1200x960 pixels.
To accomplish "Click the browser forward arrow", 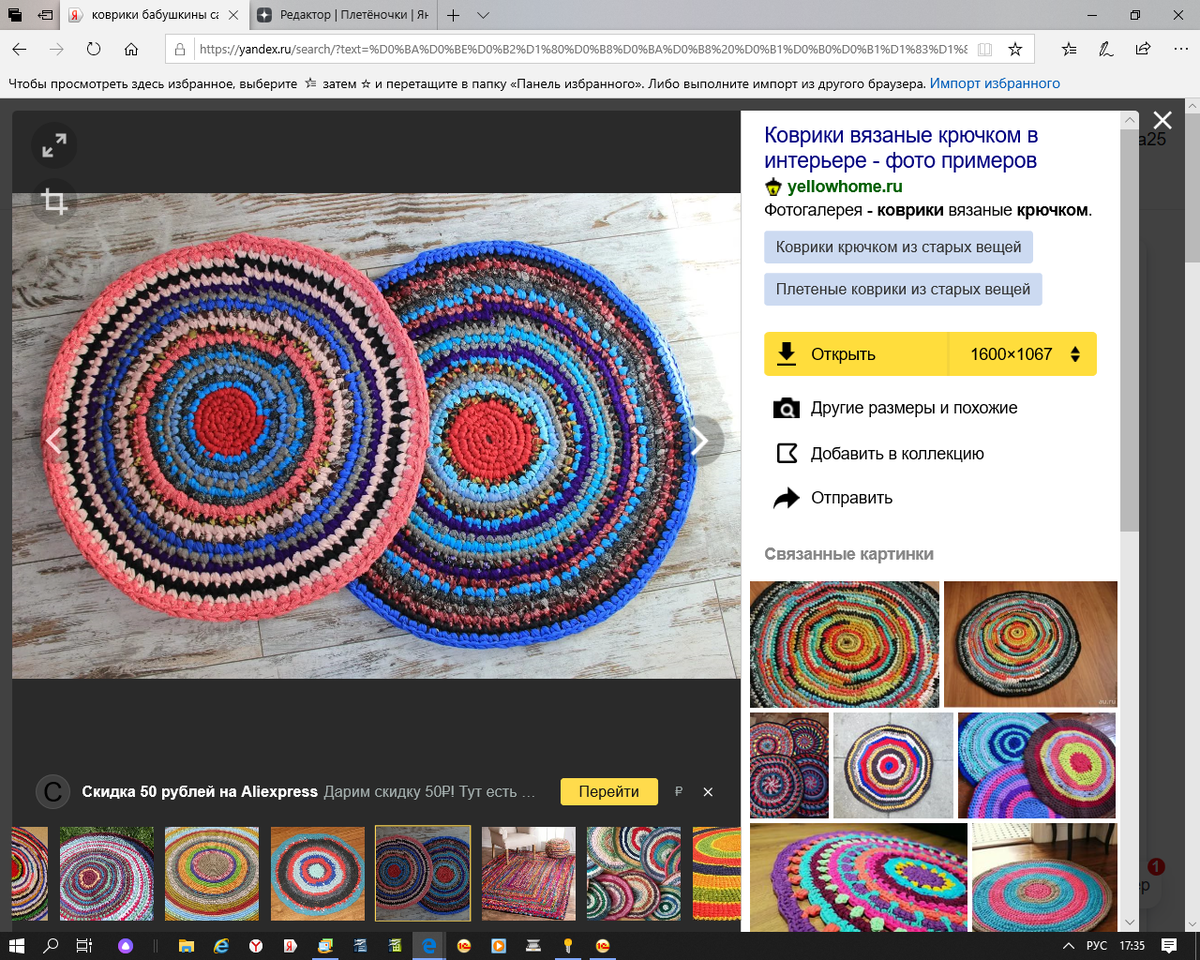I will pyautogui.click(x=56, y=49).
